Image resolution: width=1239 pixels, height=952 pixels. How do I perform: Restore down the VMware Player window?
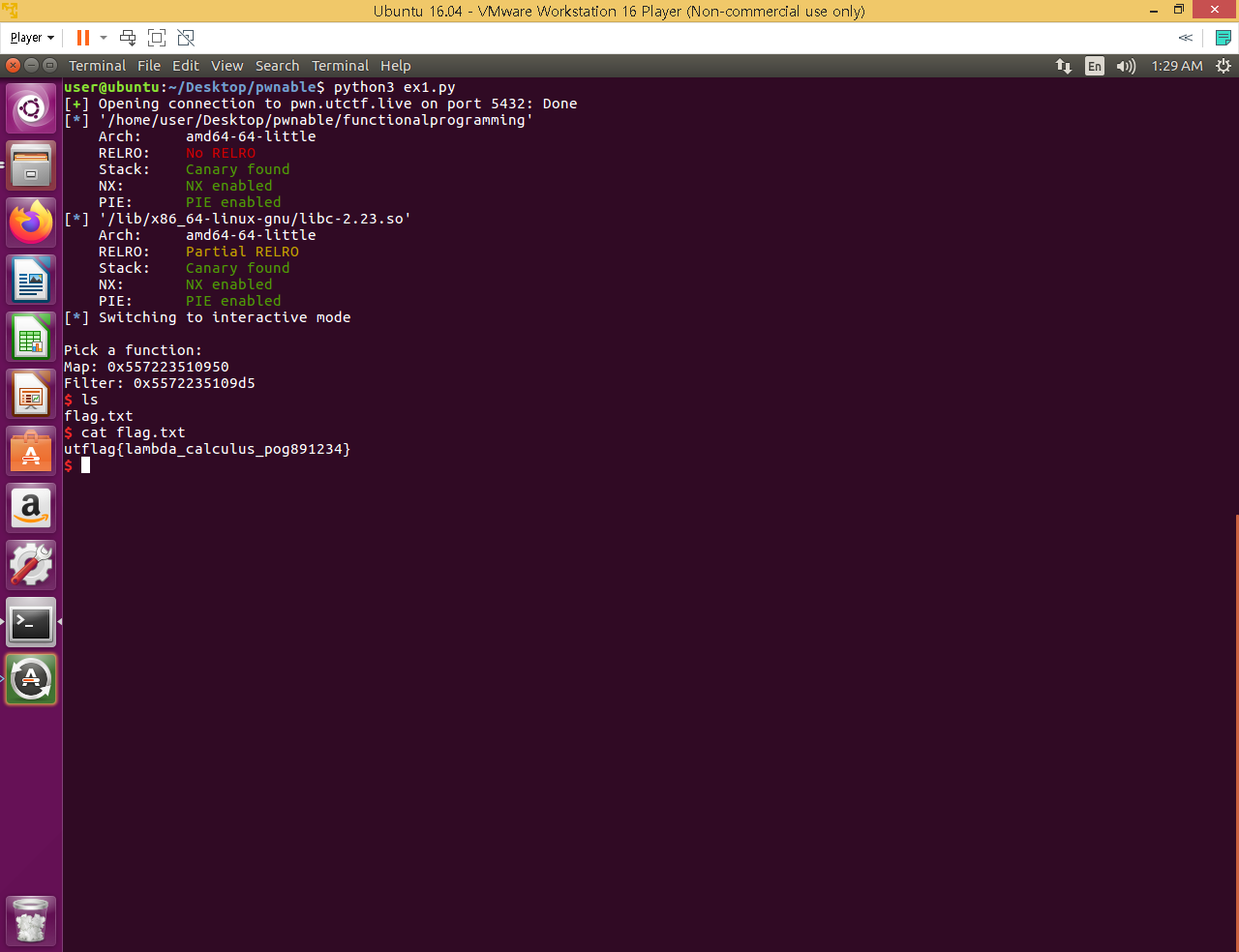point(1179,10)
